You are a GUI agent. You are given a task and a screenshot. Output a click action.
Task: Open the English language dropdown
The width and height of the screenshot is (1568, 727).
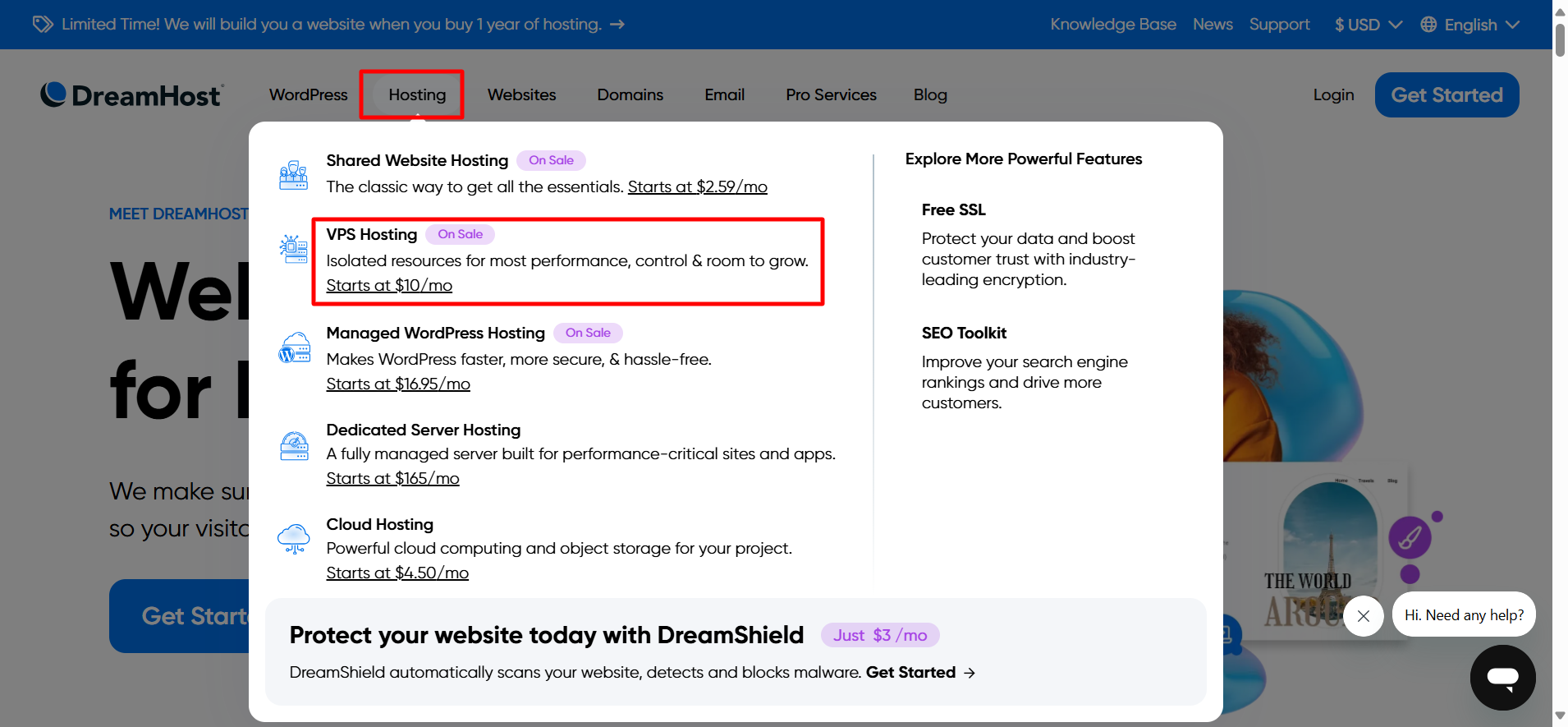click(1470, 25)
